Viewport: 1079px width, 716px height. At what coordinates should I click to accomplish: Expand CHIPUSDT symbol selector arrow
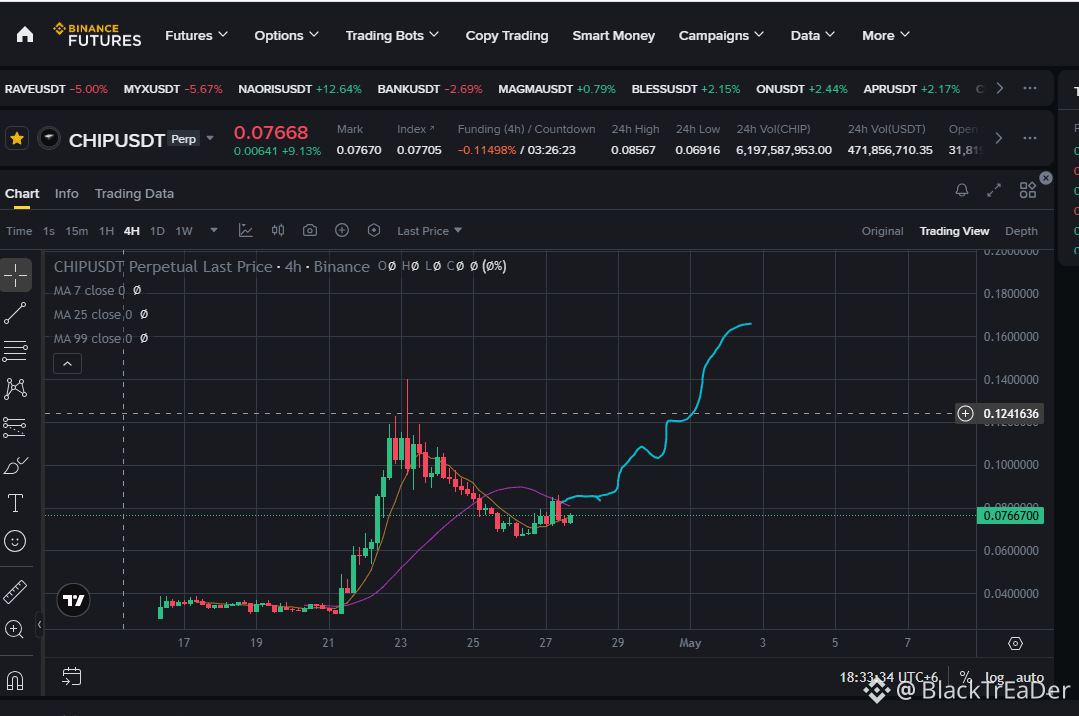coord(210,138)
